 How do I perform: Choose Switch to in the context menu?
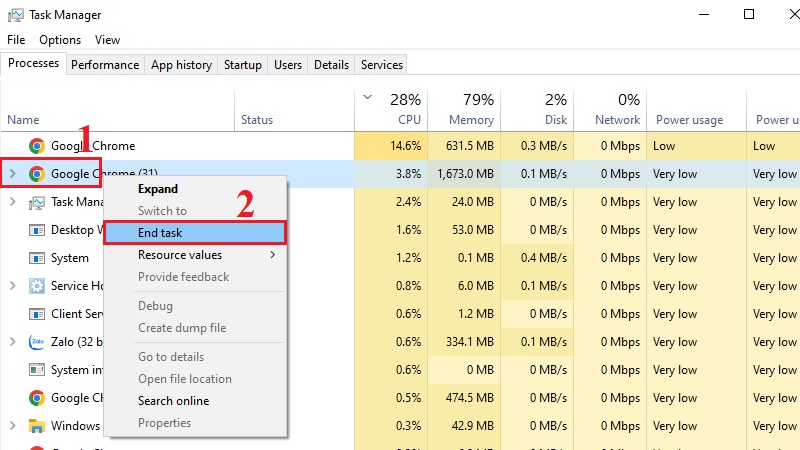click(x=195, y=211)
